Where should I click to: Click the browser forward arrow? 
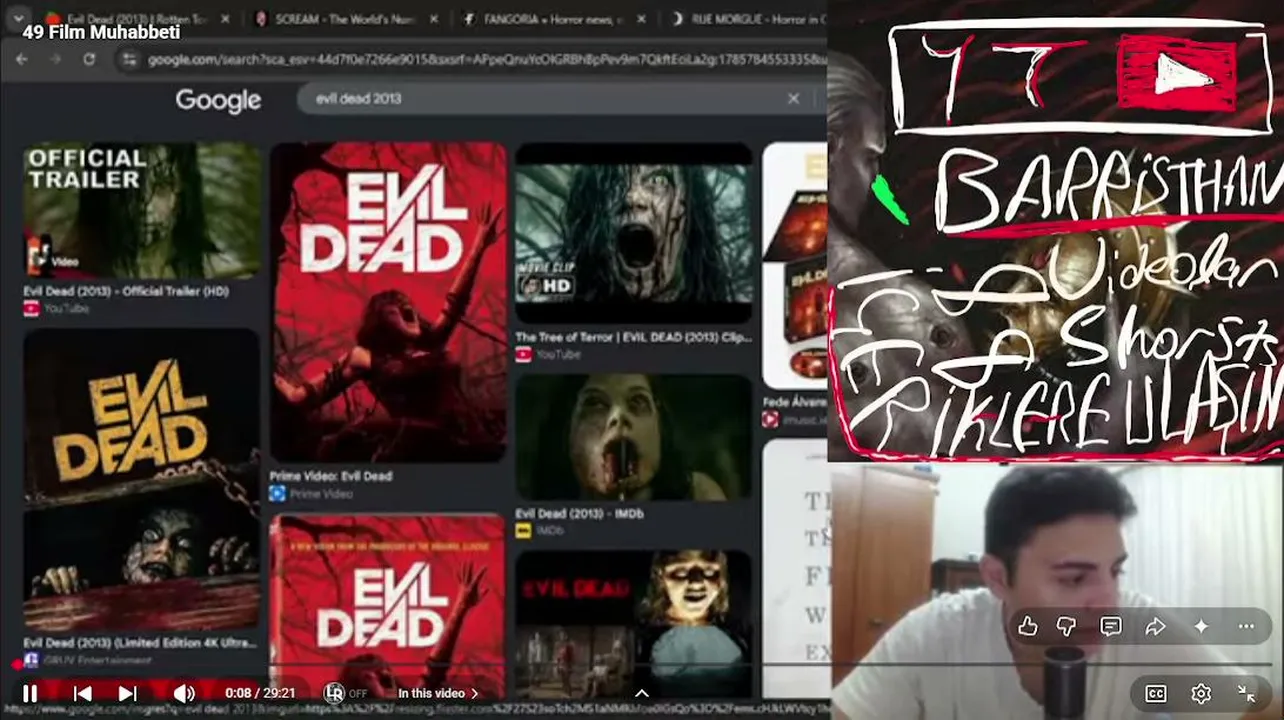55,60
